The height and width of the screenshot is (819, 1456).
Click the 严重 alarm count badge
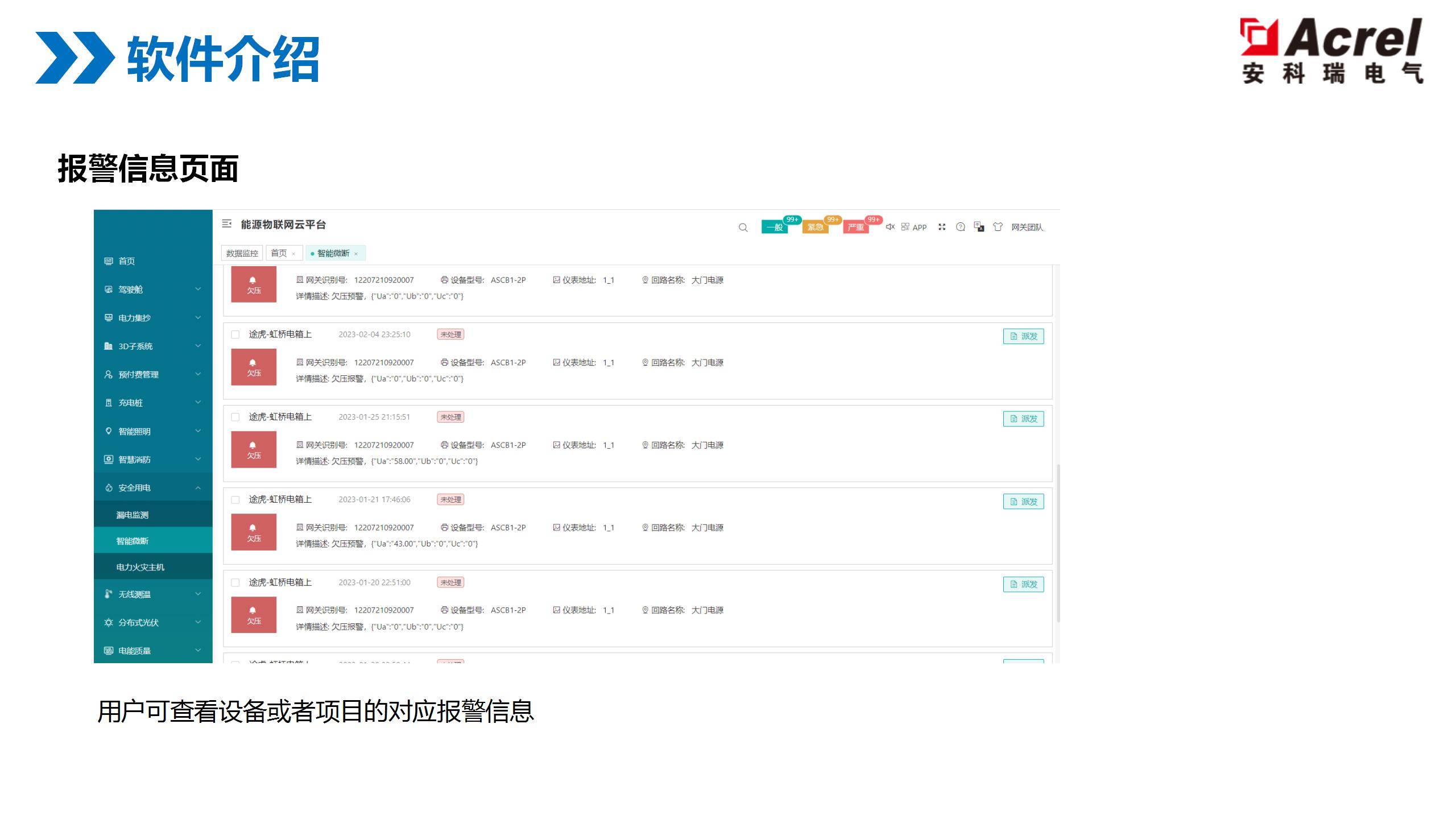click(855, 227)
